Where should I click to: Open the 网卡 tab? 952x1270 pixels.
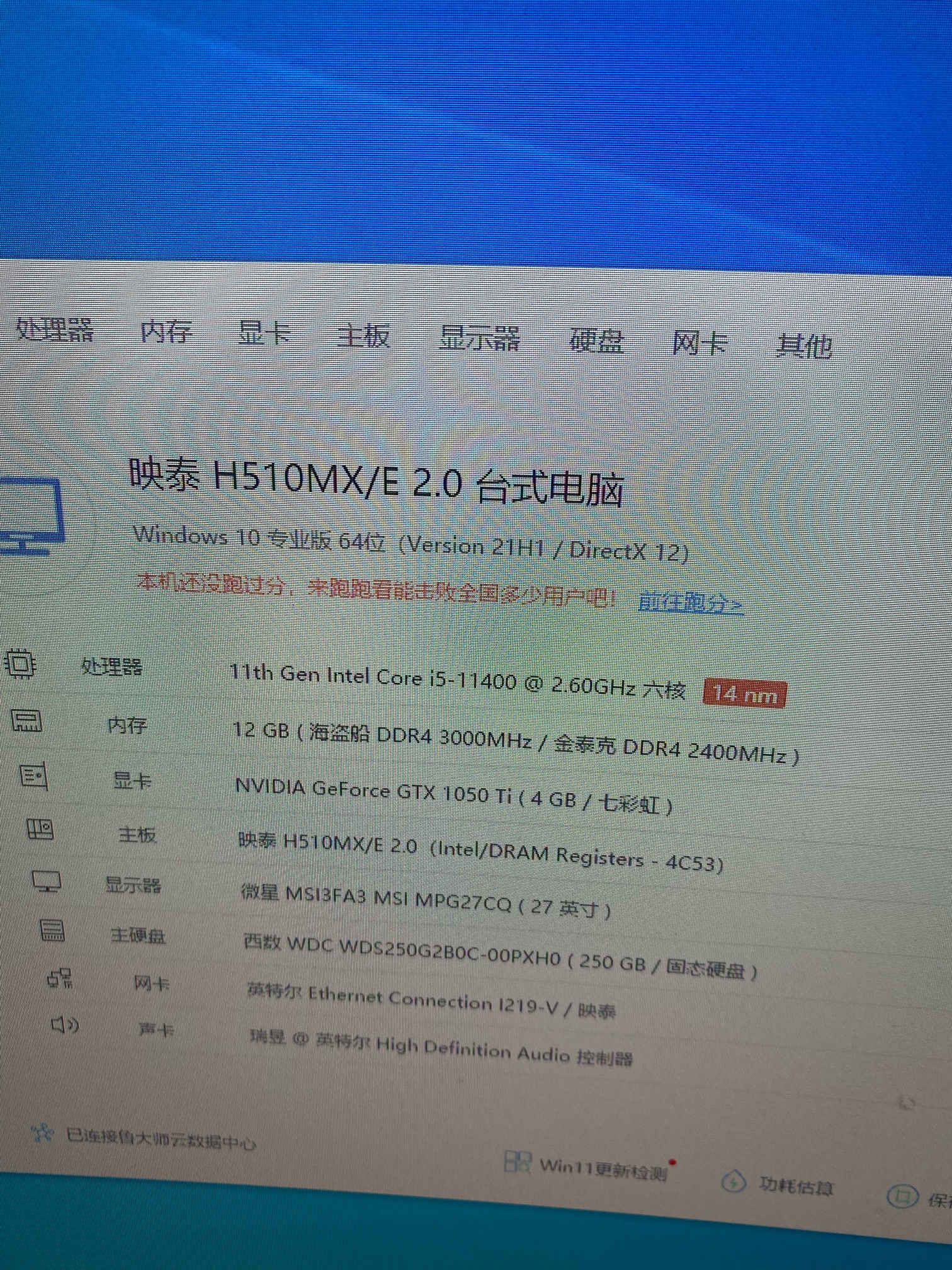click(x=700, y=343)
